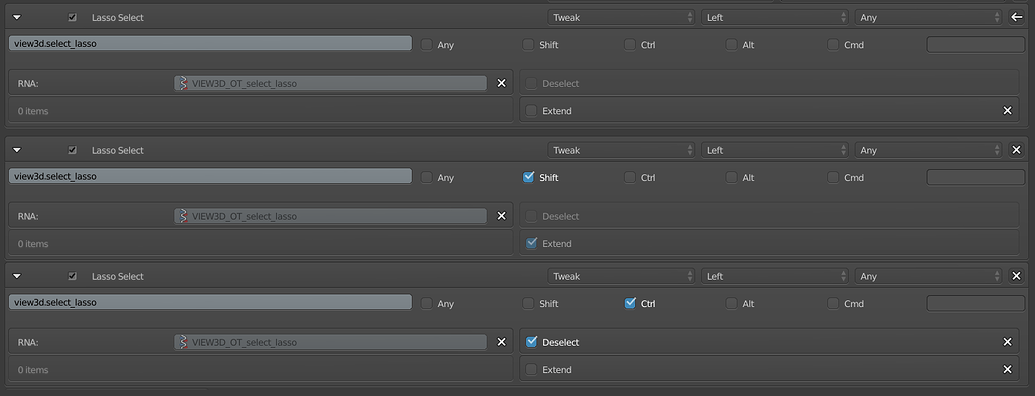Enable Alt modifier in the bottom Lasso entry
The image size is (1035, 396).
pos(731,304)
